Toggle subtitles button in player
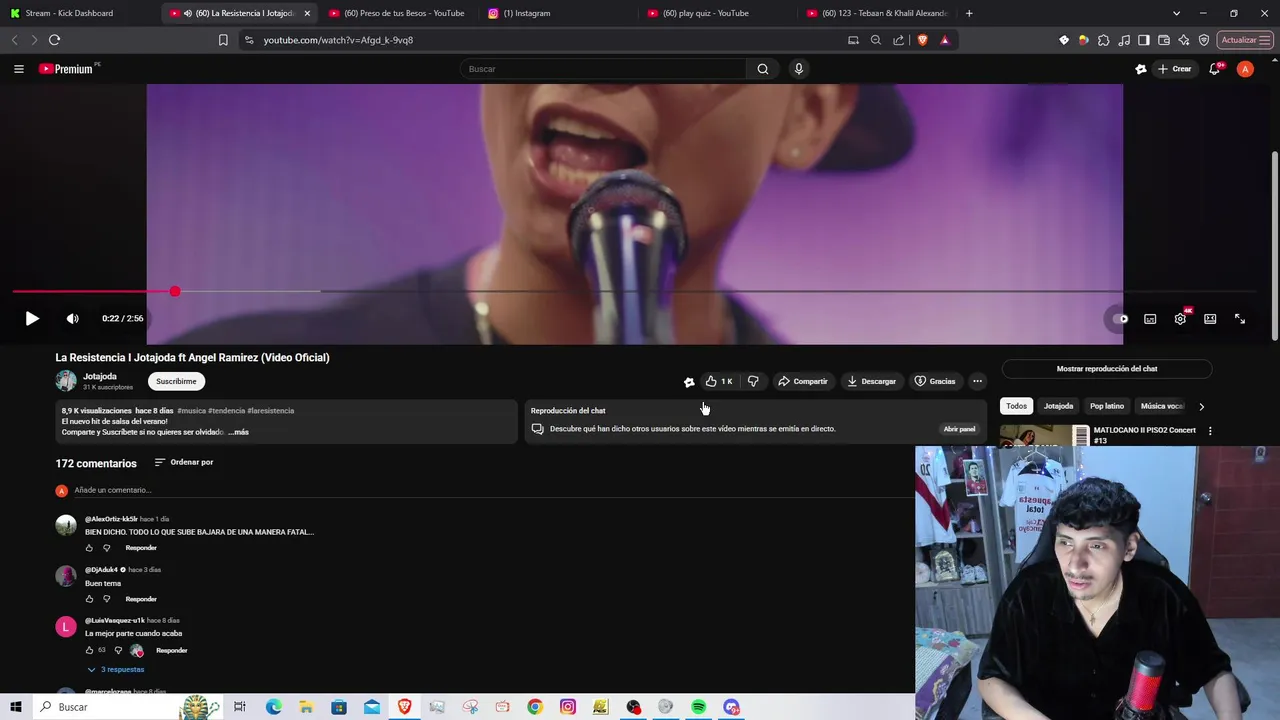This screenshot has height=720, width=1280. click(1150, 319)
